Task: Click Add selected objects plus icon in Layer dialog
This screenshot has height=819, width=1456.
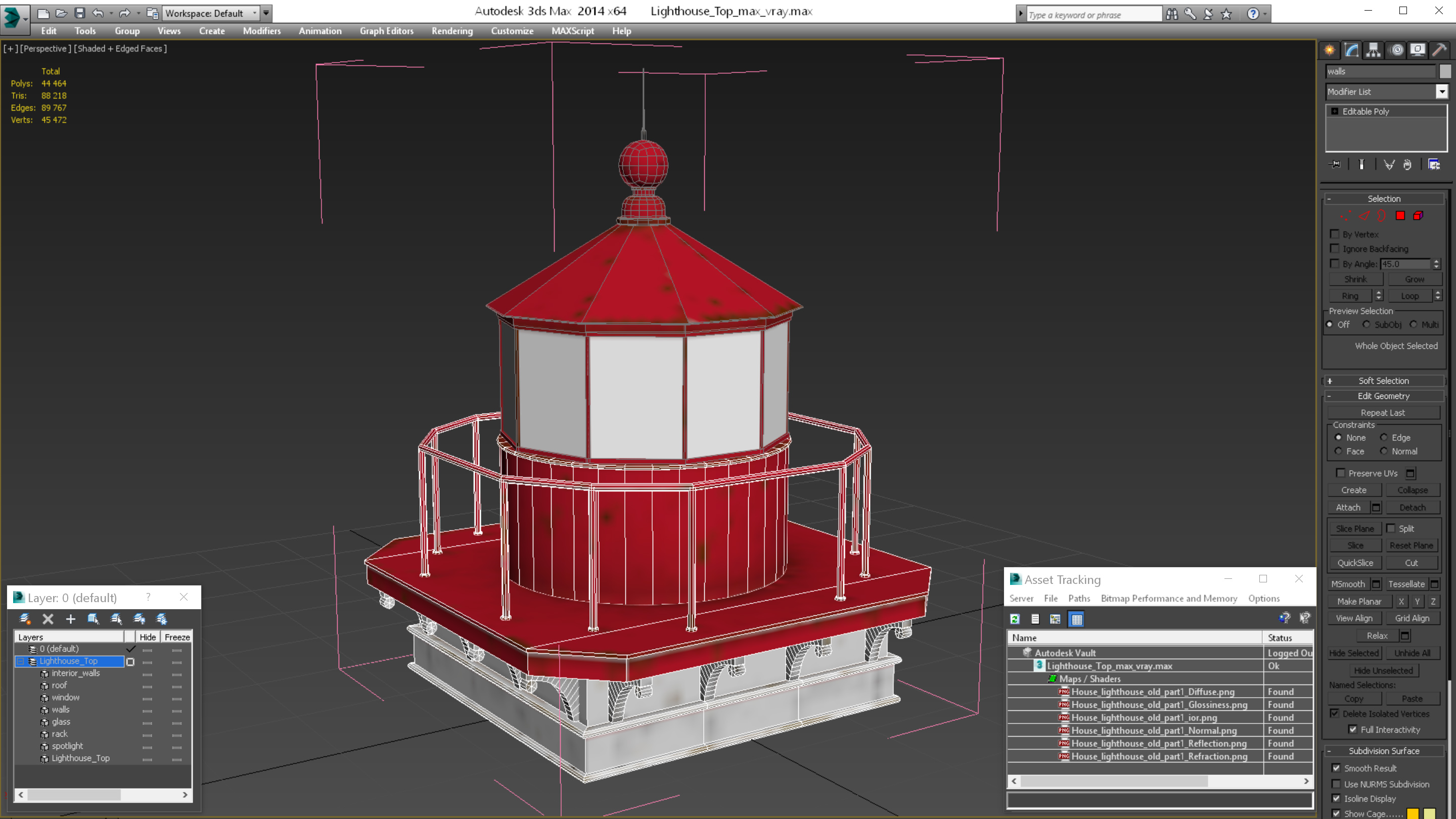Action: click(71, 619)
